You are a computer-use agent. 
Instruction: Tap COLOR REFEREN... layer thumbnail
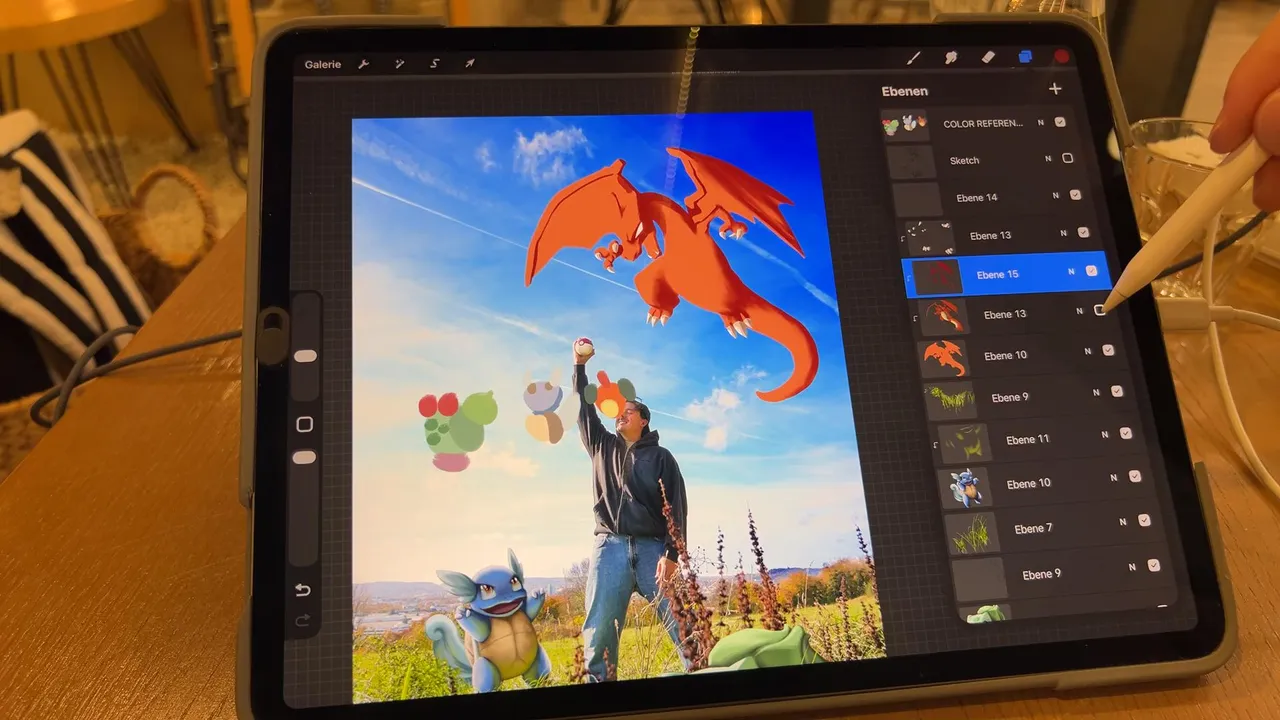click(904, 125)
